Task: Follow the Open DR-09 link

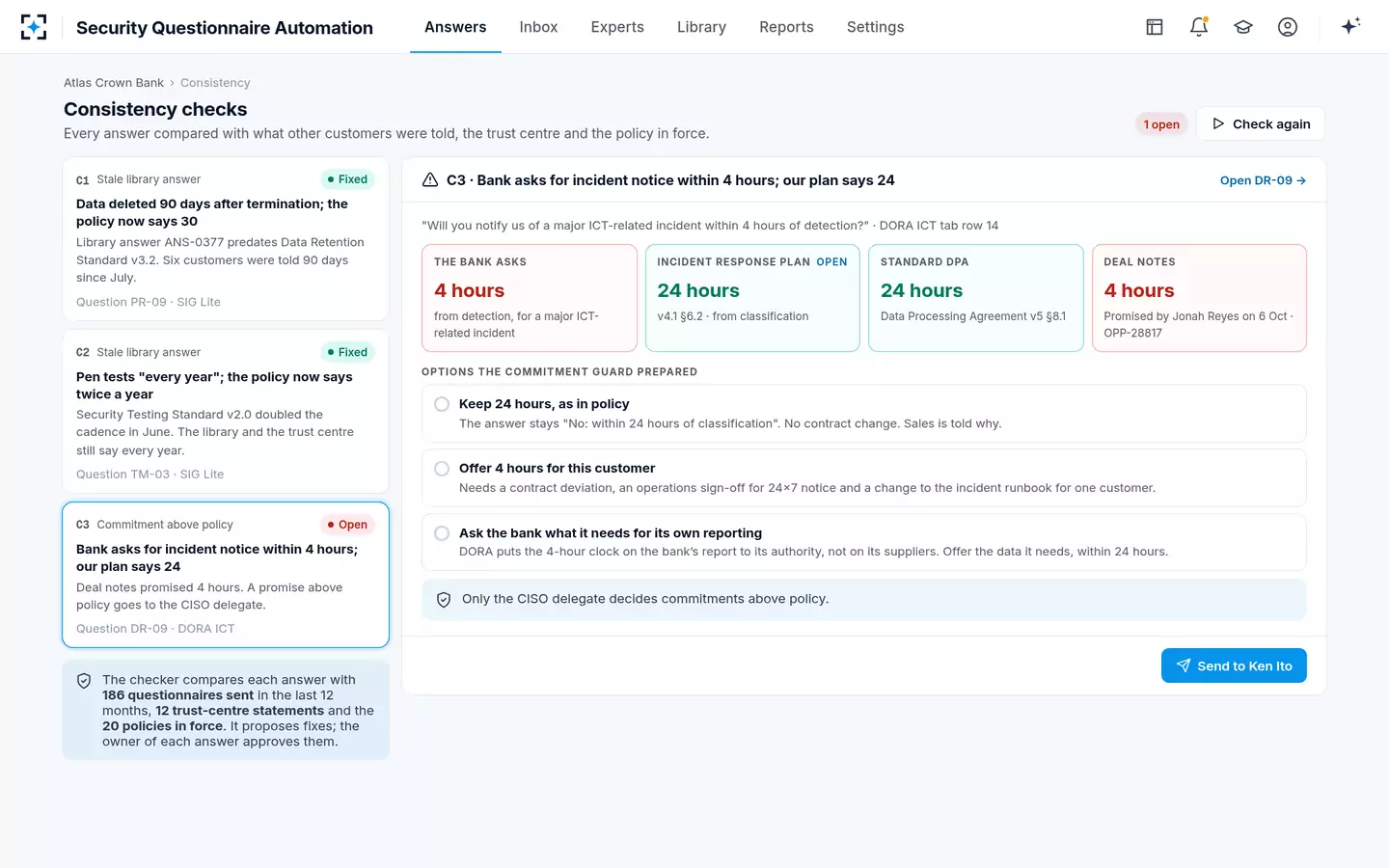Action: (x=1263, y=180)
